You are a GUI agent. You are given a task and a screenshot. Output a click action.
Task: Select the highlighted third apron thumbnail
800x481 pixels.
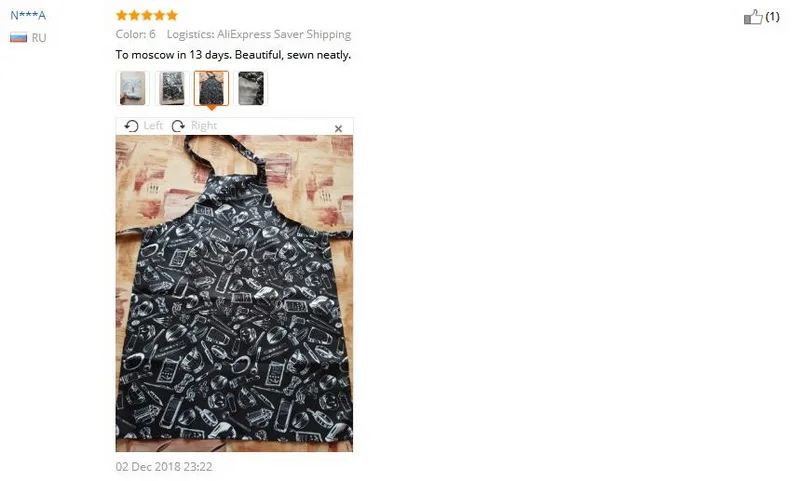[211, 88]
